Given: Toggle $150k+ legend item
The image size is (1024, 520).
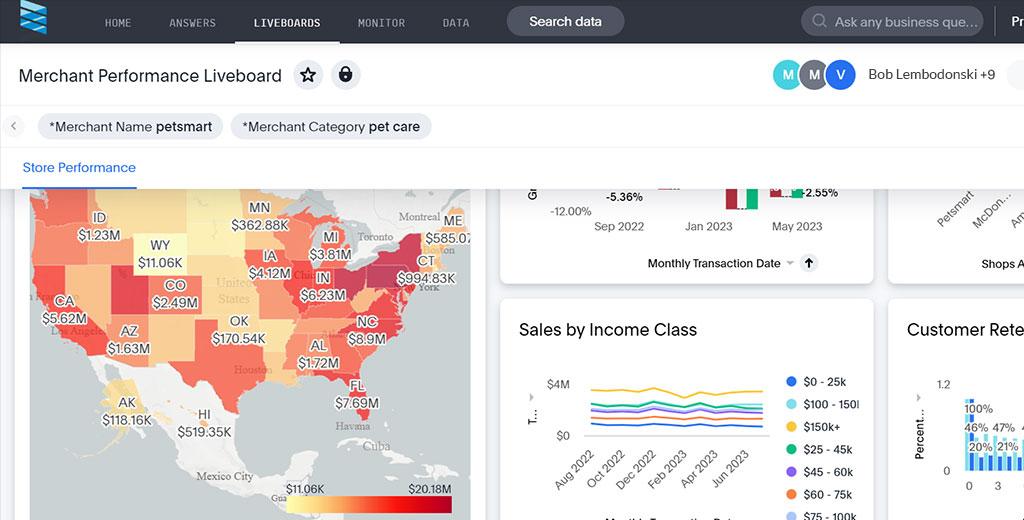Looking at the screenshot, I should 813,427.
